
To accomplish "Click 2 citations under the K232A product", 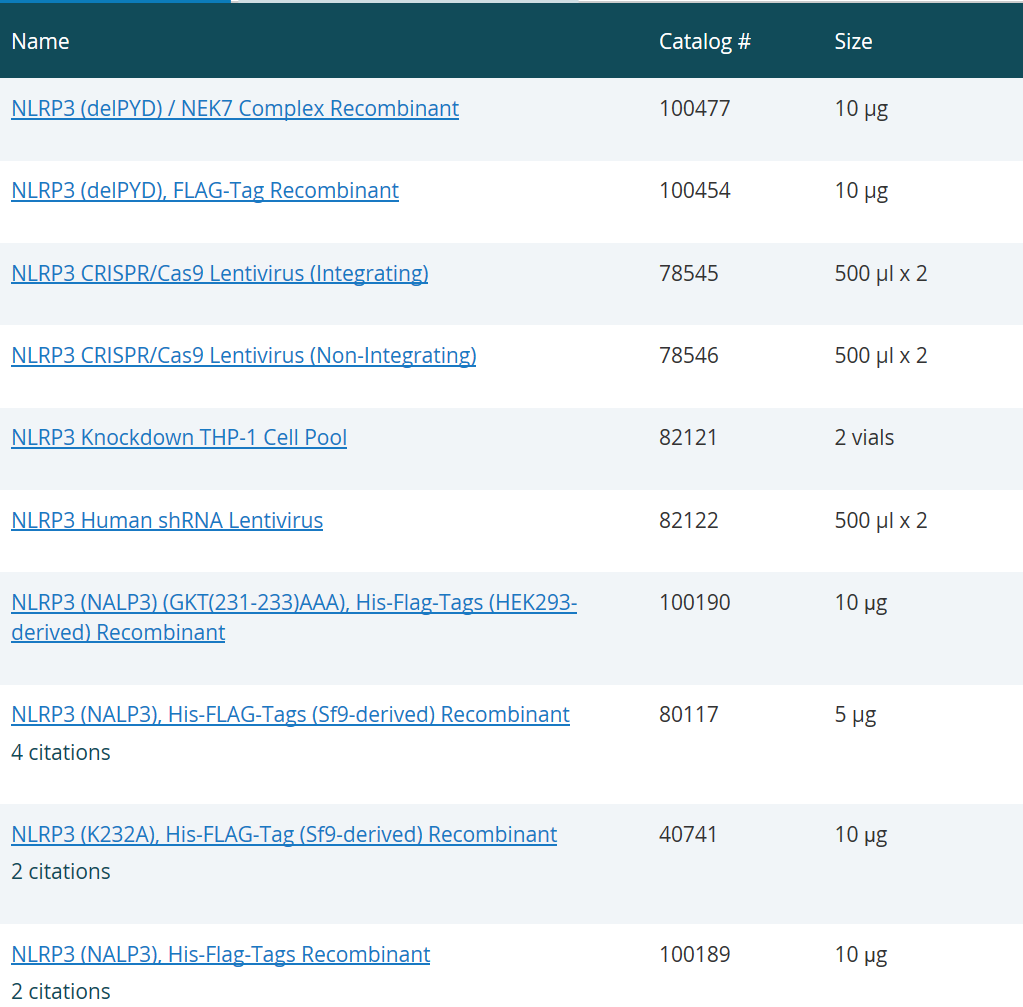I will pyautogui.click(x=61, y=871).
